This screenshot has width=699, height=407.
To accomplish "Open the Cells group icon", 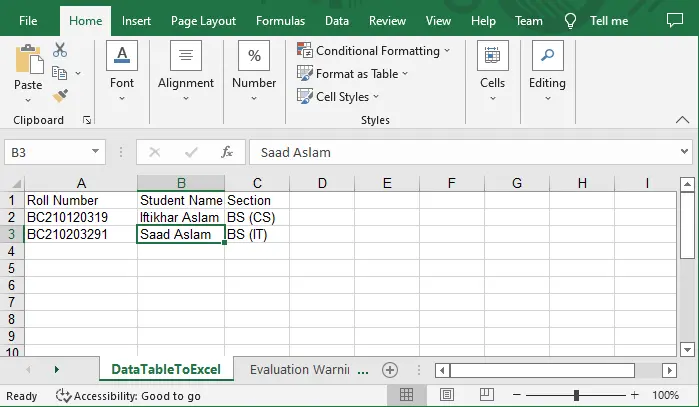I will point(493,56).
